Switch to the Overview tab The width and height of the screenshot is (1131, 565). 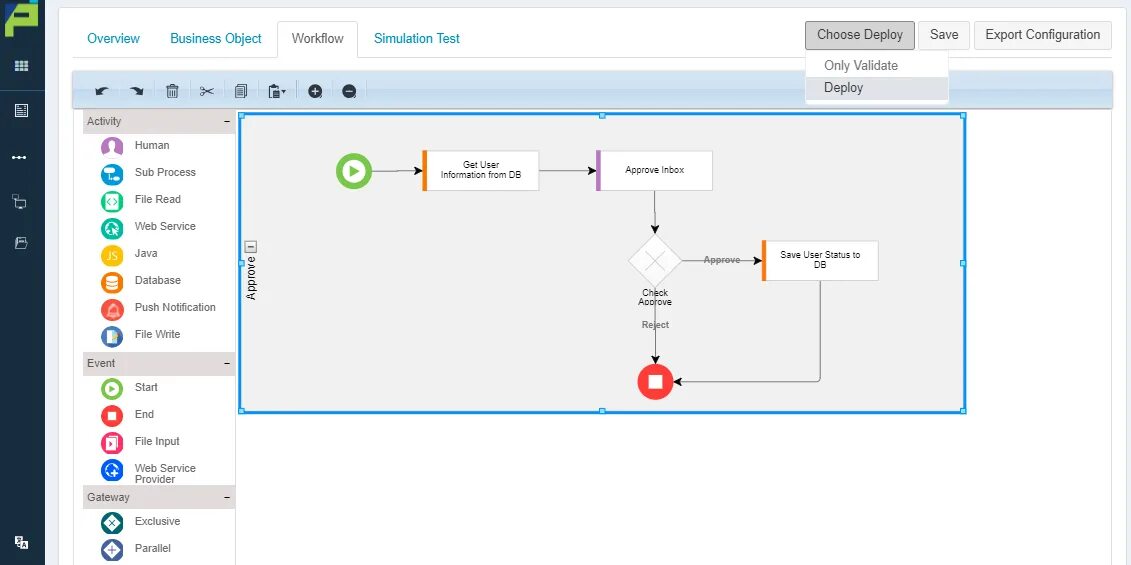113,38
